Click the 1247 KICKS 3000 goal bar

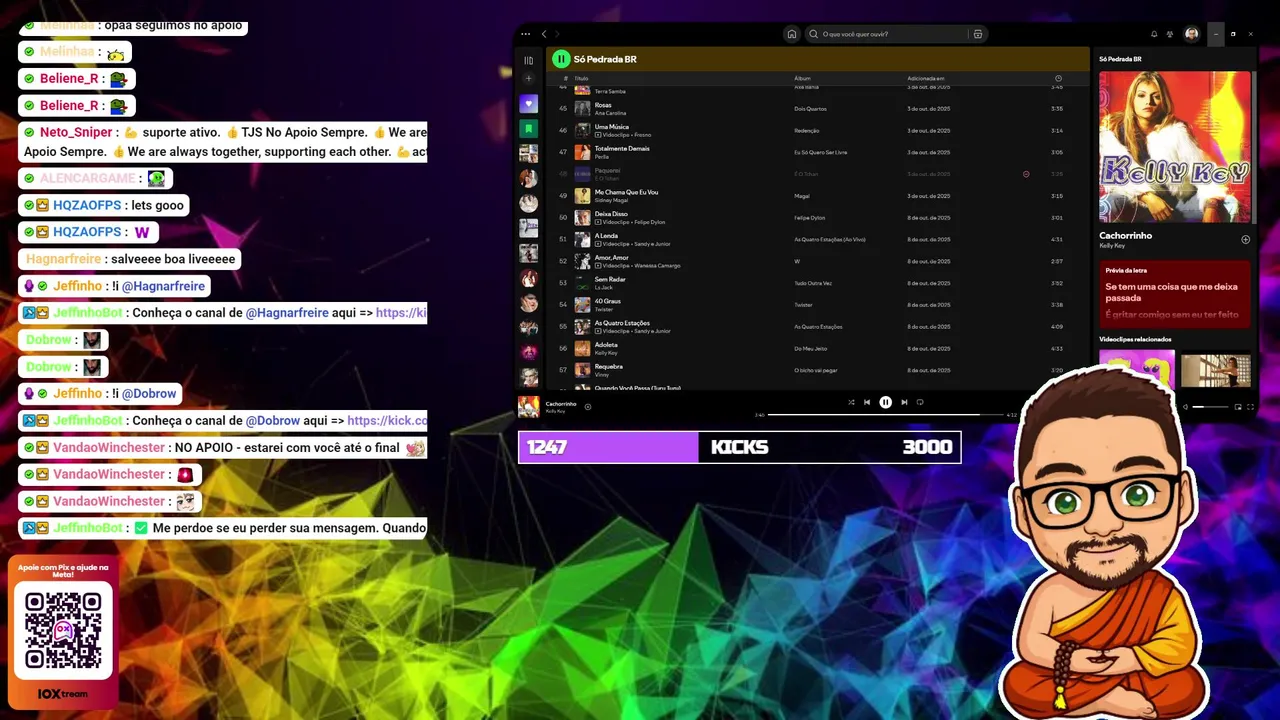click(739, 447)
